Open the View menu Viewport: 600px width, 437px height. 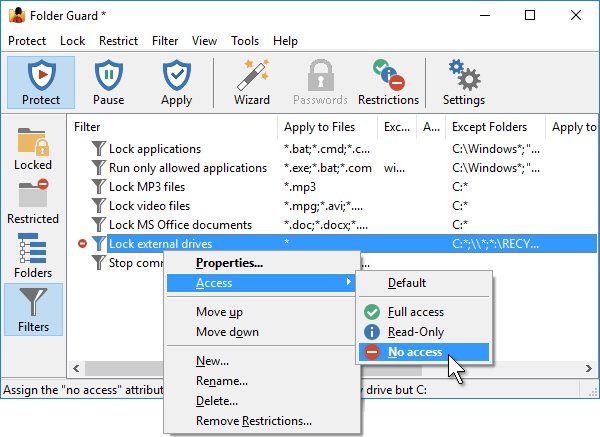click(204, 41)
